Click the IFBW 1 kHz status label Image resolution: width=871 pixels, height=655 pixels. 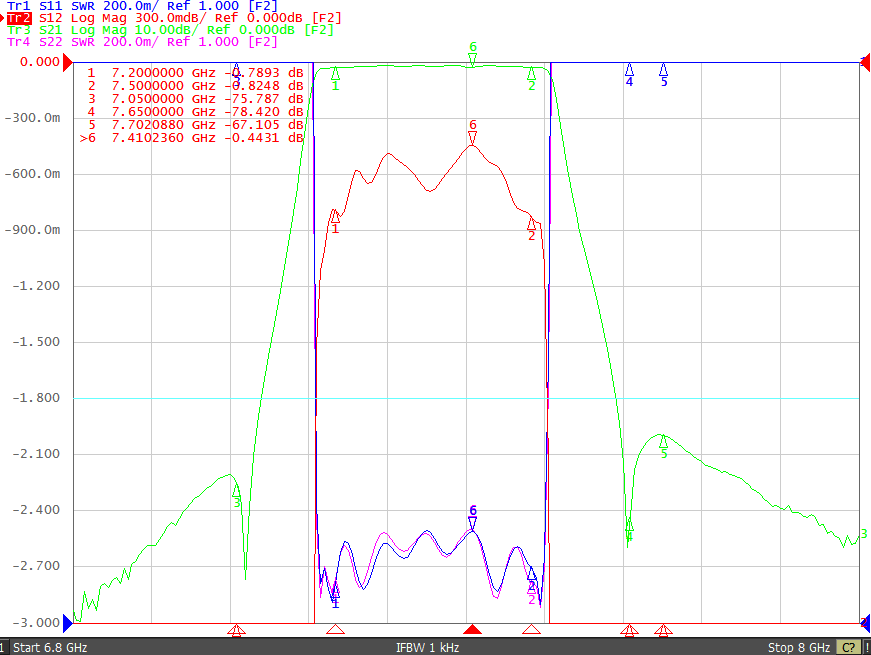[x=427, y=648]
